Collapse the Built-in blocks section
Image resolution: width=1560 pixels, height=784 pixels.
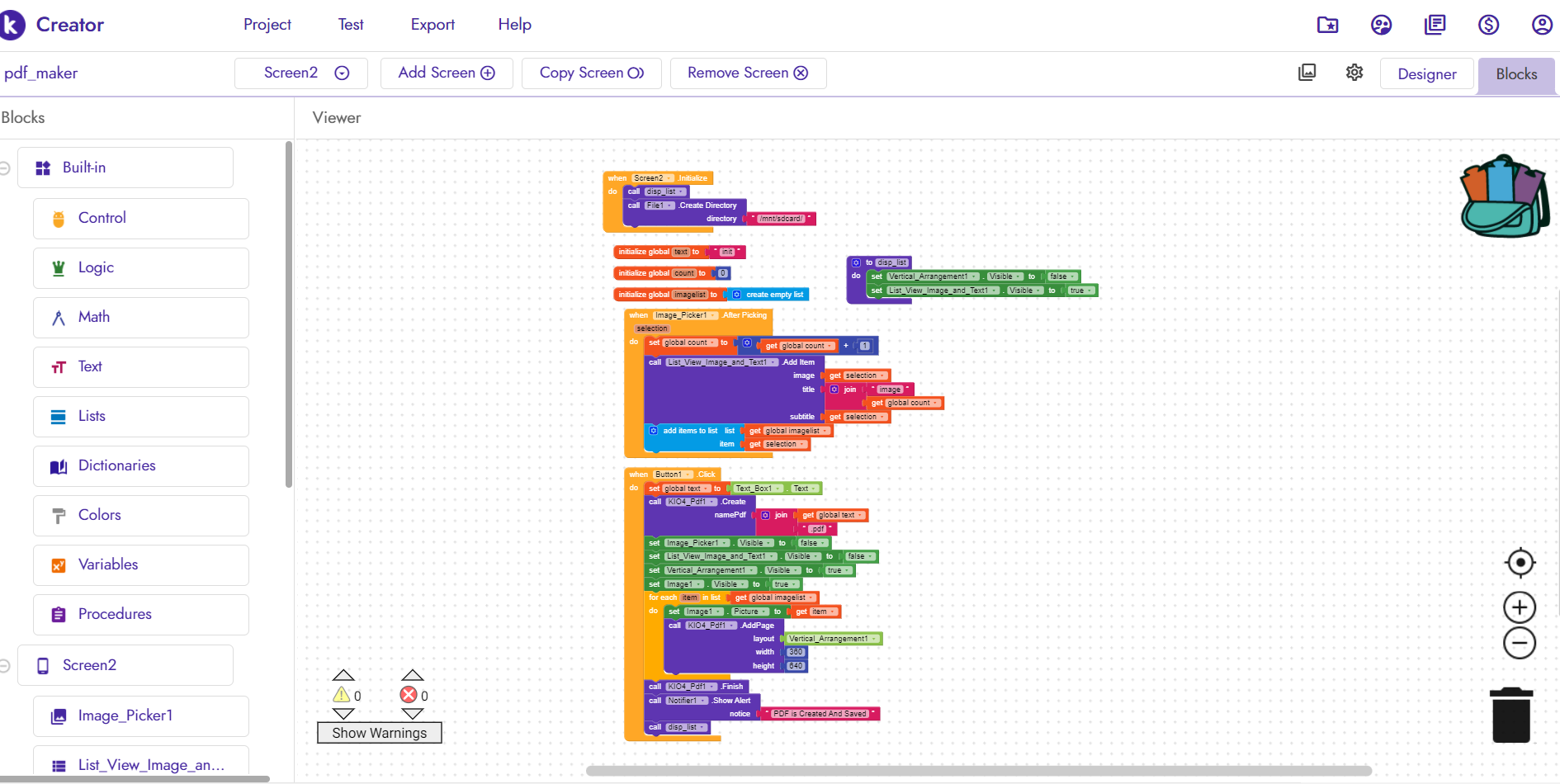pyautogui.click(x=4, y=168)
